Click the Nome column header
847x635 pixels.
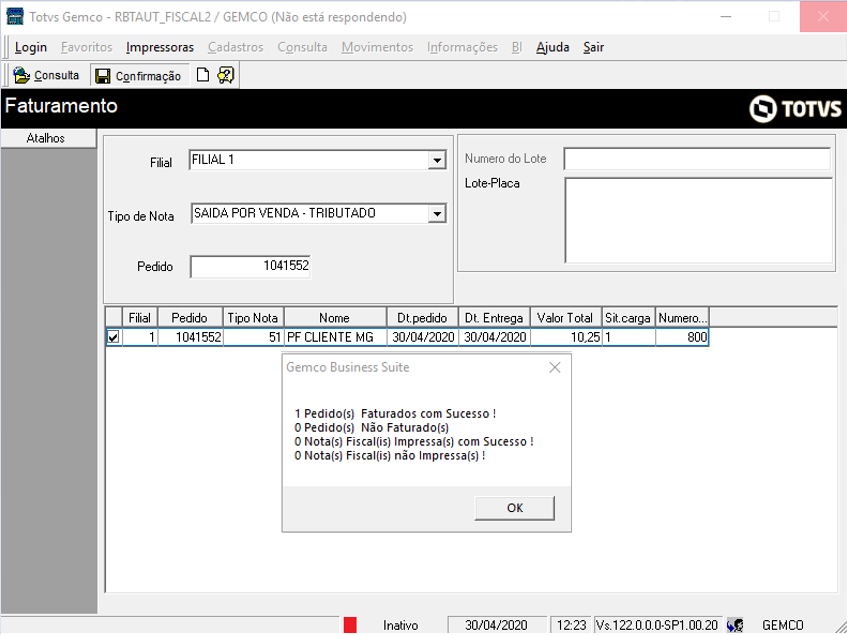point(335,318)
